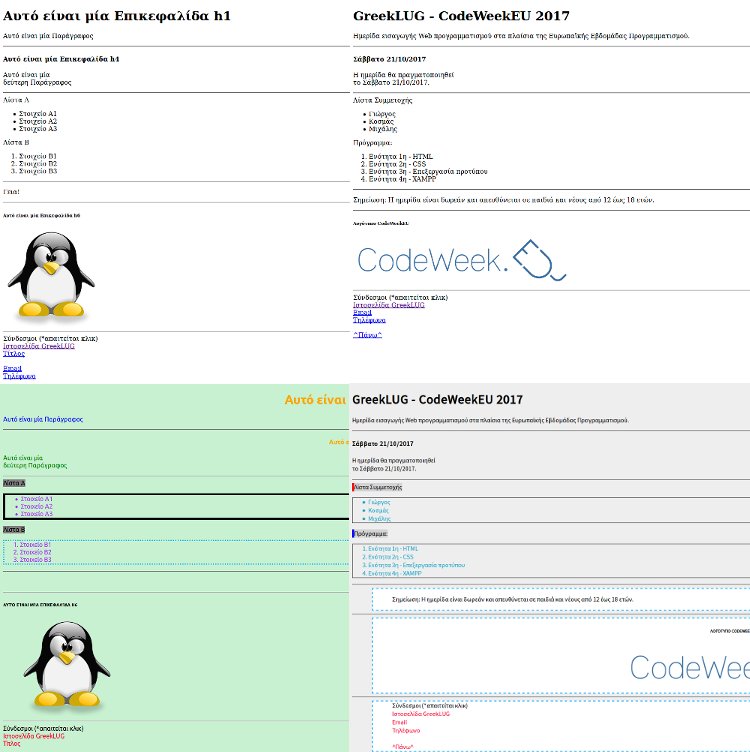Click 'Στοιχείο A3' bullet on white page
The width and height of the screenshot is (750, 752).
point(38,129)
